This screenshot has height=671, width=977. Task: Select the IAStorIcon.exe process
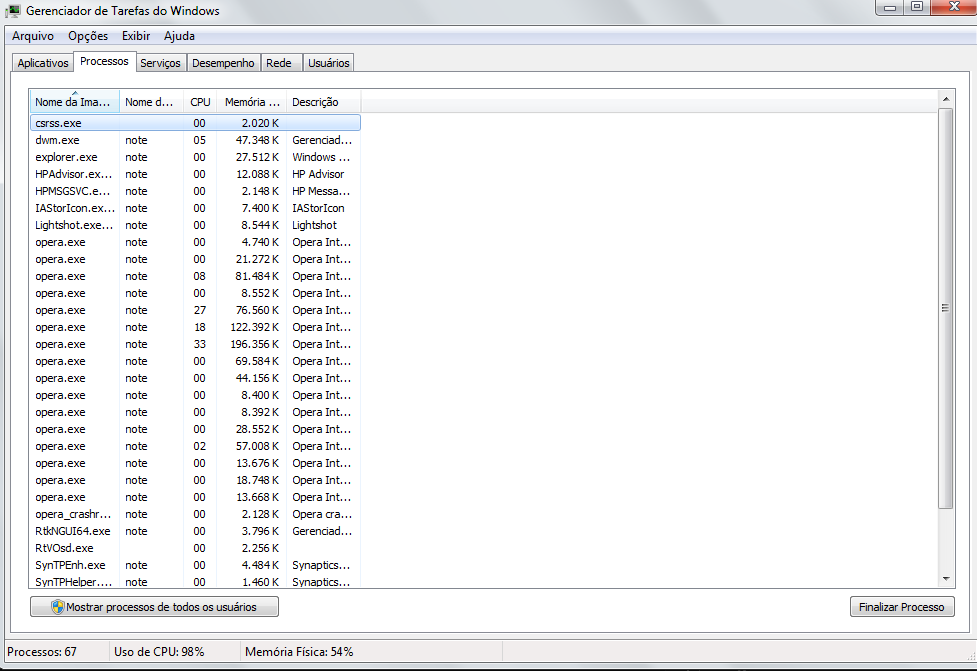pyautogui.click(x=195, y=208)
